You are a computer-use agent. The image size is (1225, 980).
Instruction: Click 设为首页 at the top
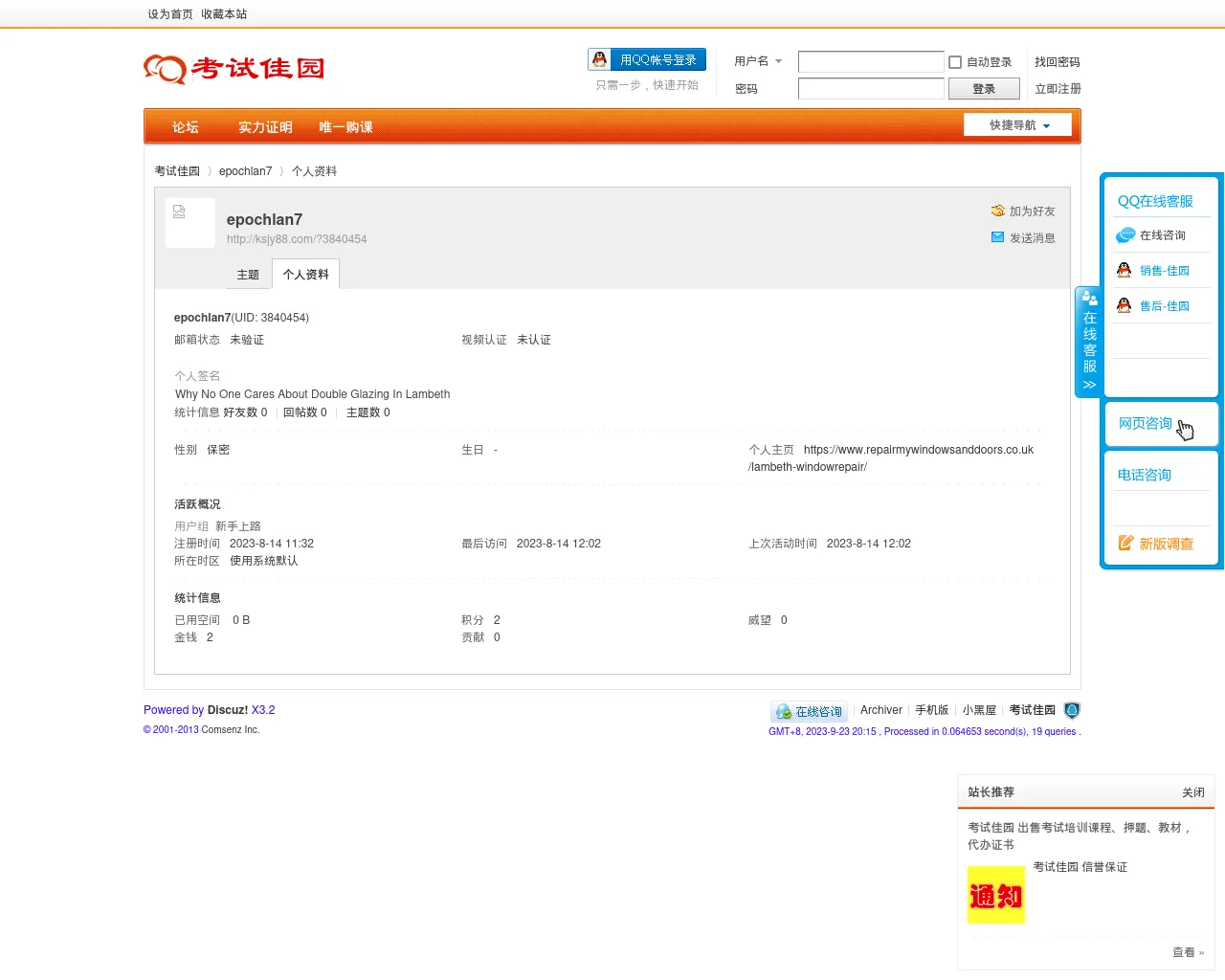(x=170, y=14)
